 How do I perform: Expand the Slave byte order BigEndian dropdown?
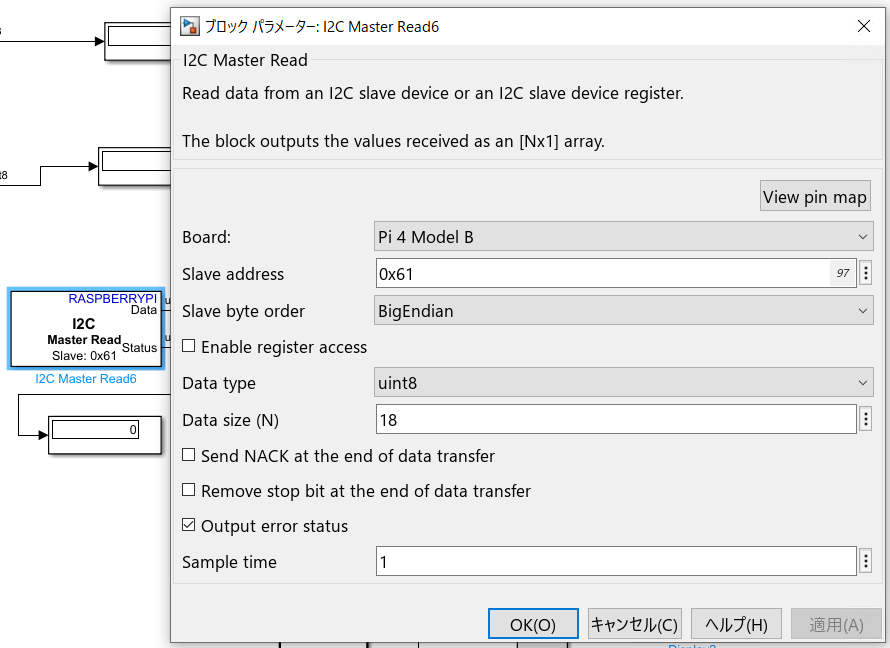(623, 310)
